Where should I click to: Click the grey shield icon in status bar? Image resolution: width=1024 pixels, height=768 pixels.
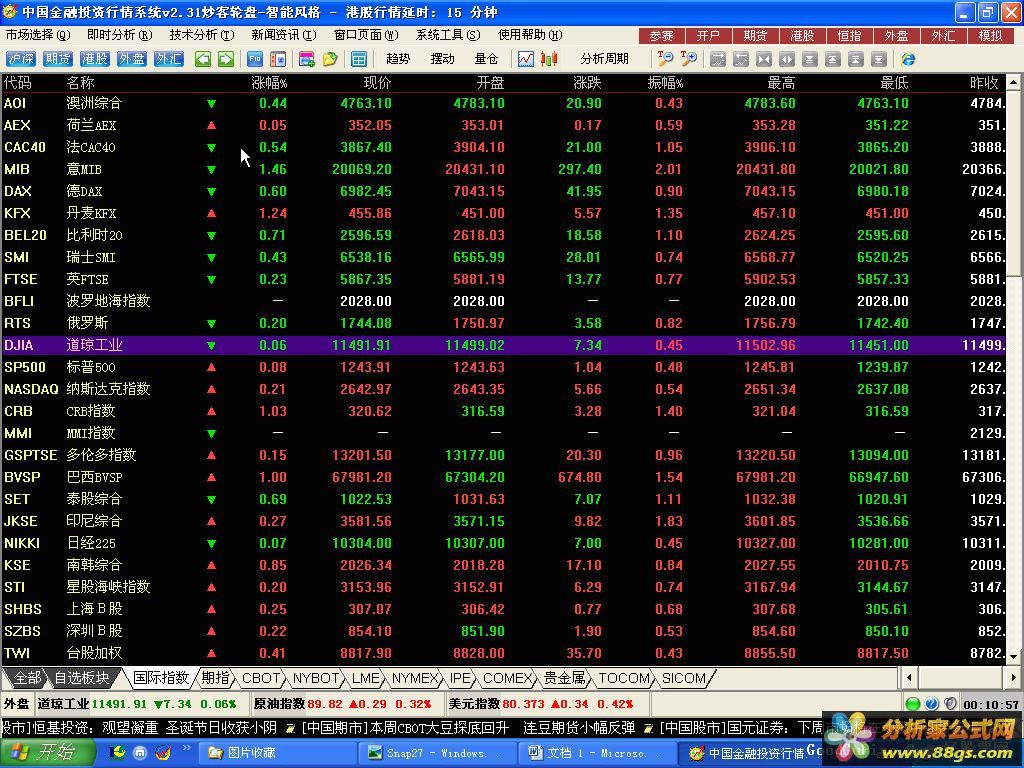coord(950,703)
